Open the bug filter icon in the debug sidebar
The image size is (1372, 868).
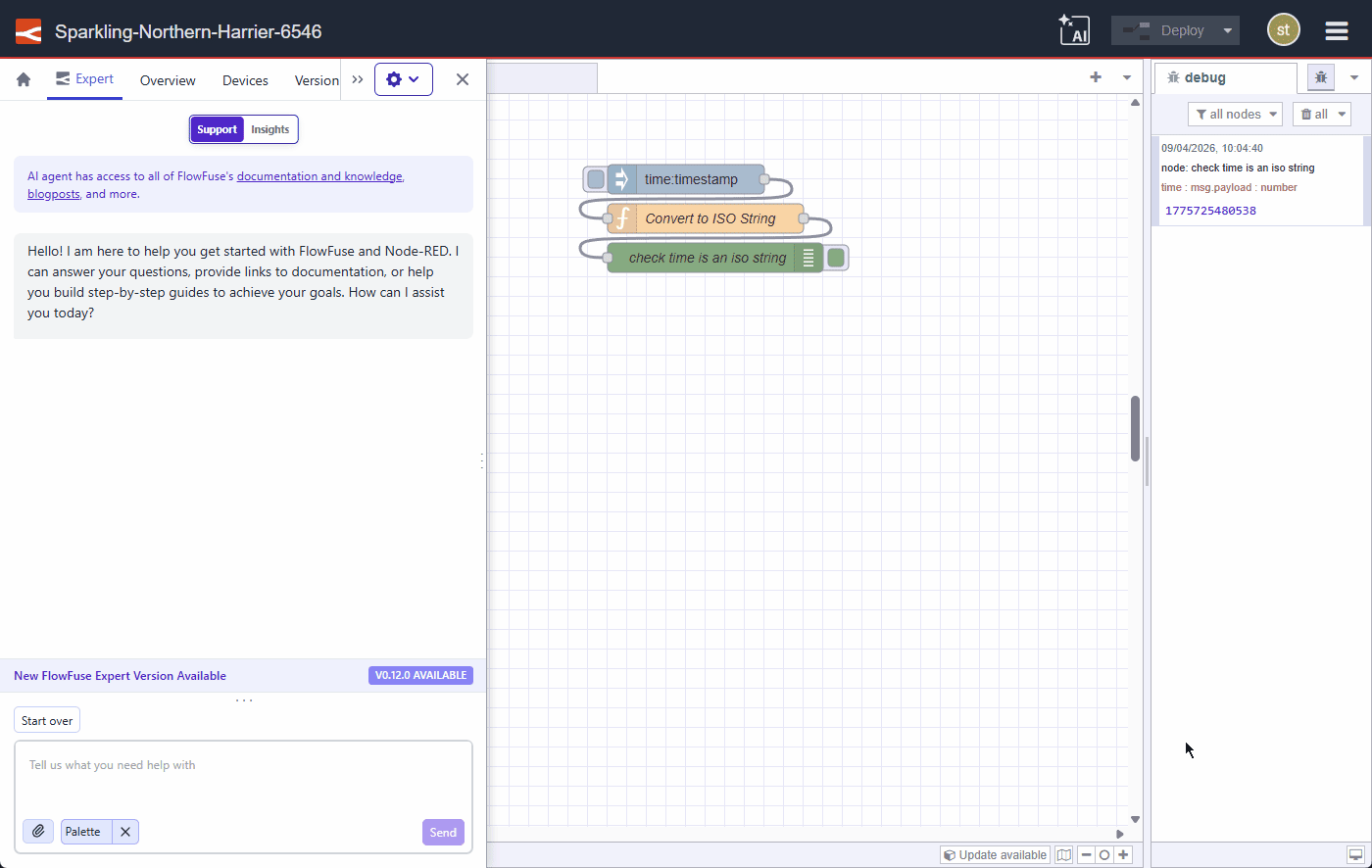tap(1320, 76)
